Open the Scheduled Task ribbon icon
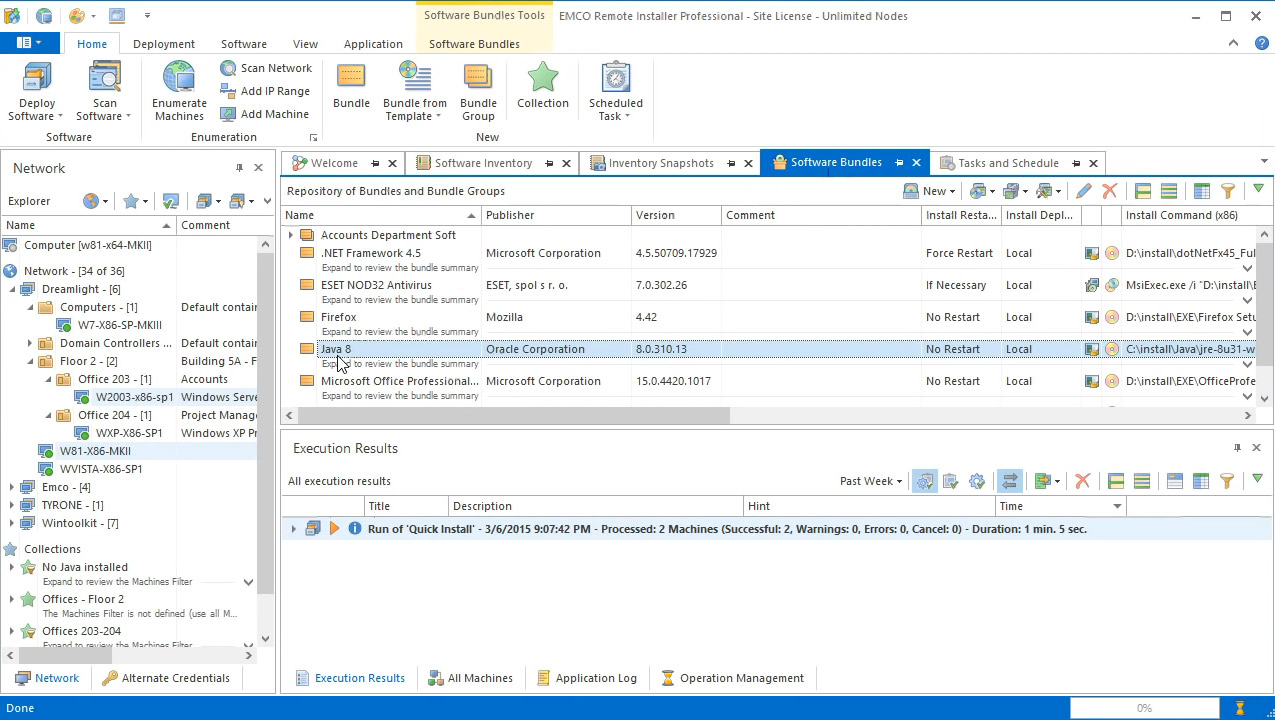The width and height of the screenshot is (1275, 720). [615, 80]
